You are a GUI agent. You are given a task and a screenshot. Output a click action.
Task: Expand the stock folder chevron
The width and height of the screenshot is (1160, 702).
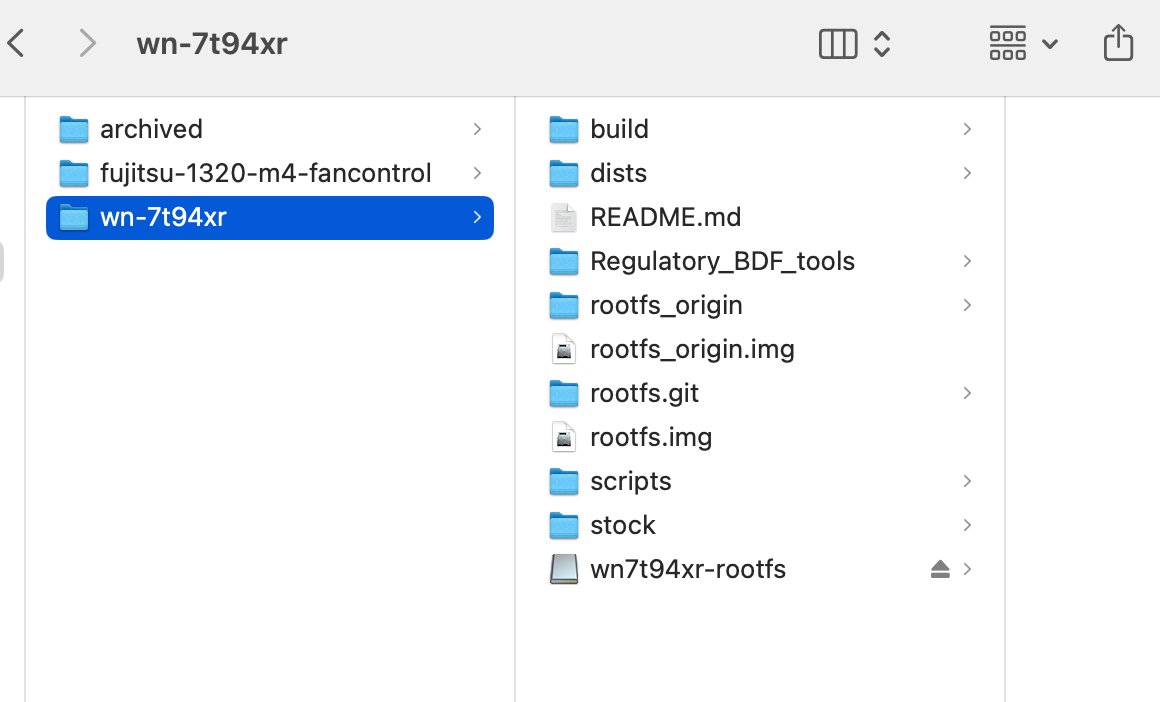[967, 525]
